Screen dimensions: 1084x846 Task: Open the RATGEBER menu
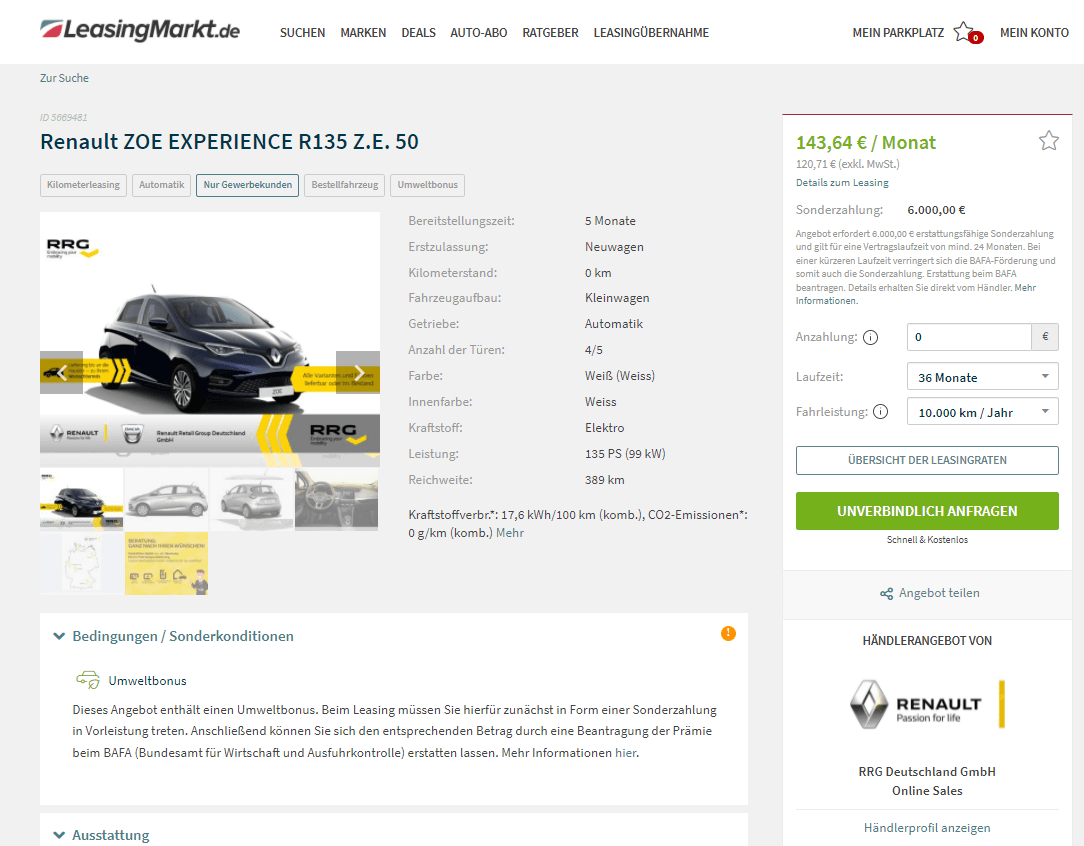[550, 32]
